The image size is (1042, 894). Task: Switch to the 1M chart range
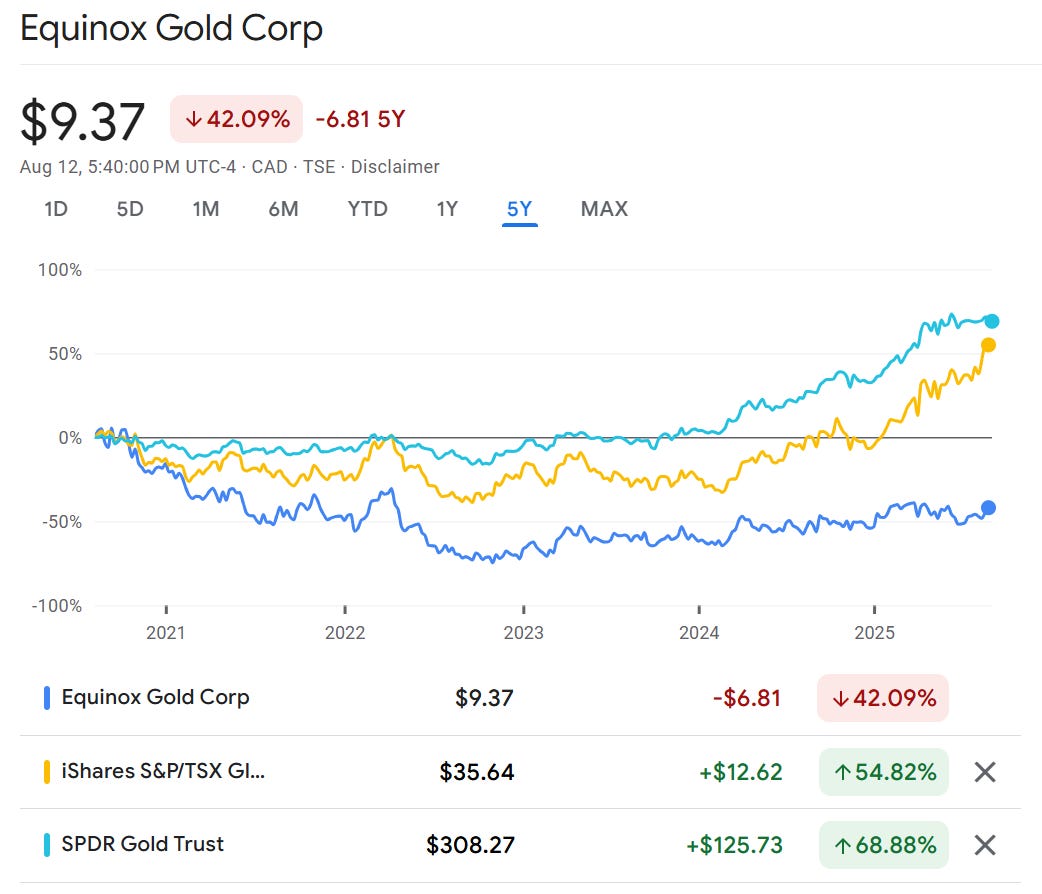pos(205,209)
